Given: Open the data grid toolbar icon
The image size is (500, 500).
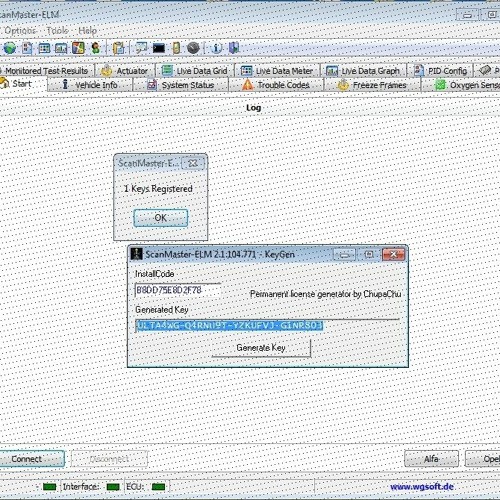Looking at the screenshot, I should click(x=44, y=48).
